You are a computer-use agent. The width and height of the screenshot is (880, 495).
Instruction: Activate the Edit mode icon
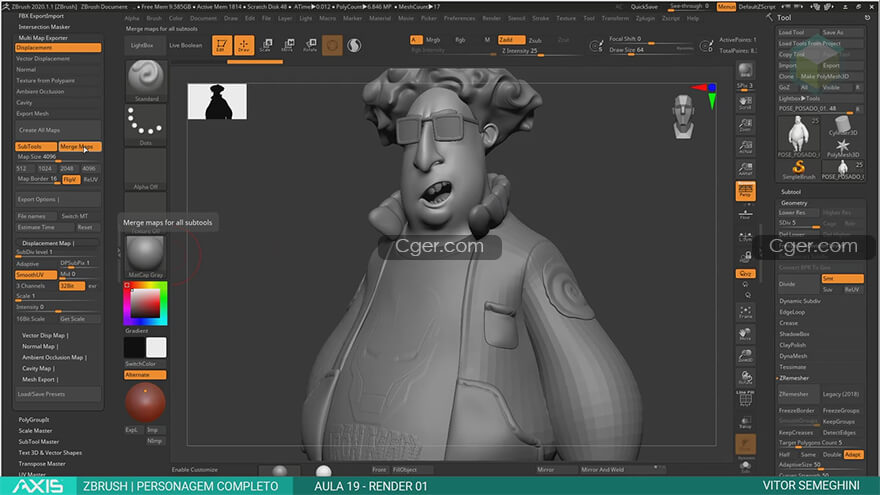pos(222,45)
